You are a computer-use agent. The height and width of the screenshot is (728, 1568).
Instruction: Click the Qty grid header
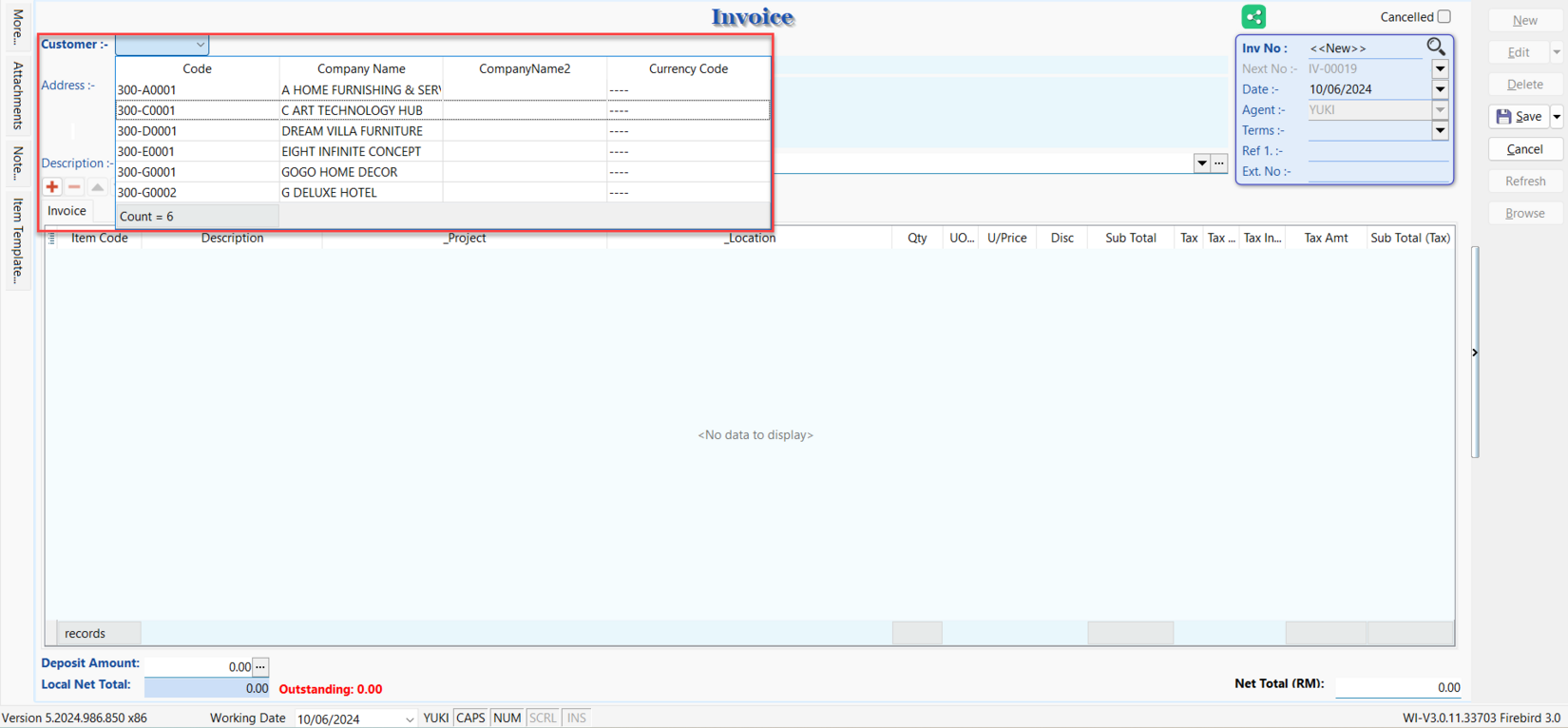click(x=917, y=238)
